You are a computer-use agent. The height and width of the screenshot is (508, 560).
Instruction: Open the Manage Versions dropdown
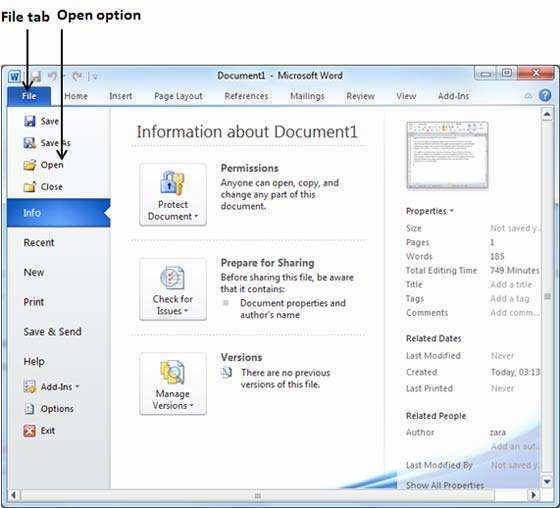[x=173, y=384]
